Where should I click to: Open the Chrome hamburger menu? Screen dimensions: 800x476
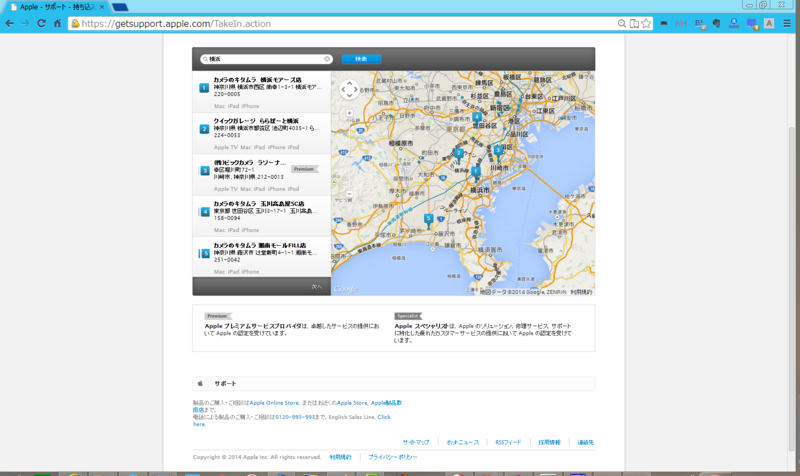(787, 23)
